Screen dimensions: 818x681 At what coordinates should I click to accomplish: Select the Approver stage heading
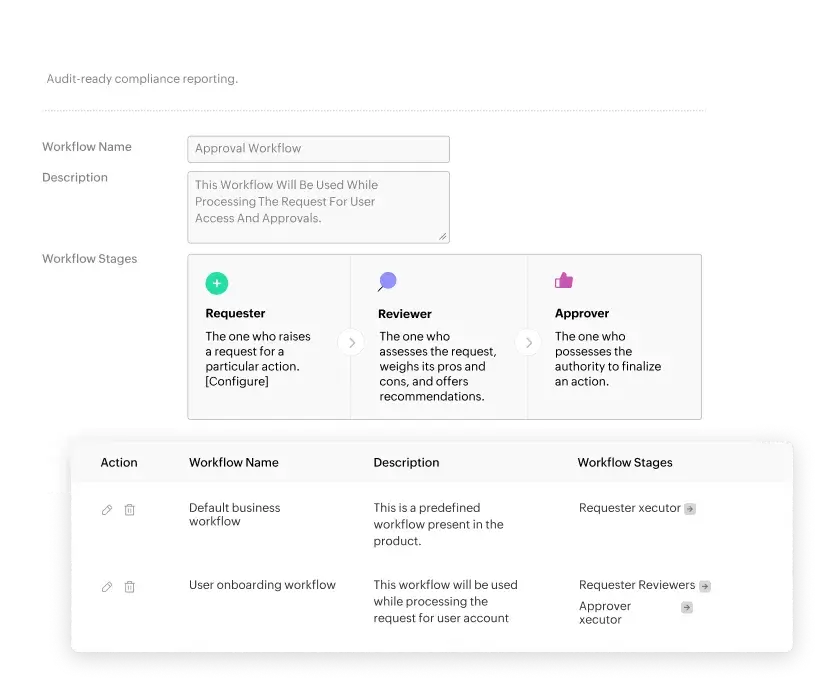[582, 313]
